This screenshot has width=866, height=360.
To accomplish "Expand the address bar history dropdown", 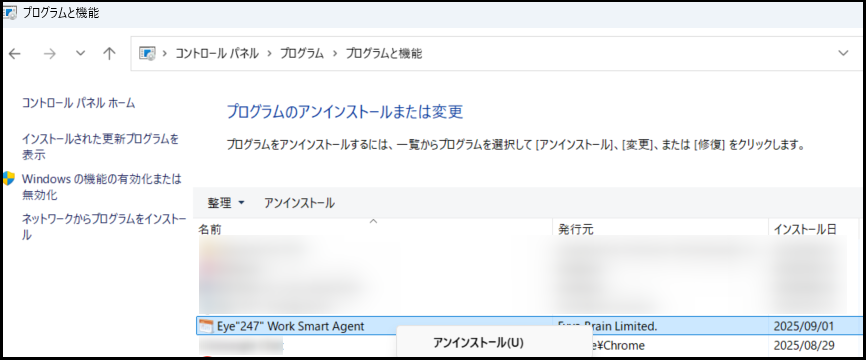I will click(x=843, y=53).
